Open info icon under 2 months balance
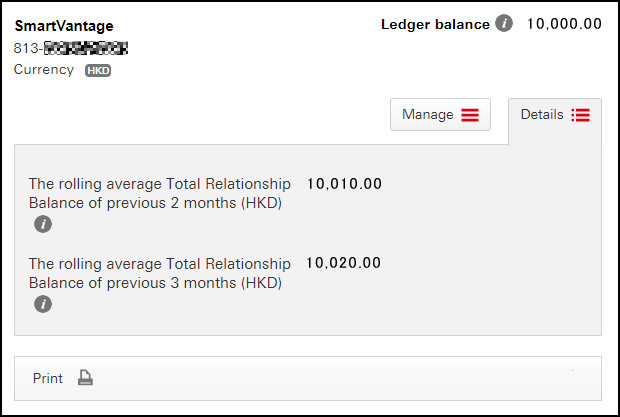 point(43,224)
